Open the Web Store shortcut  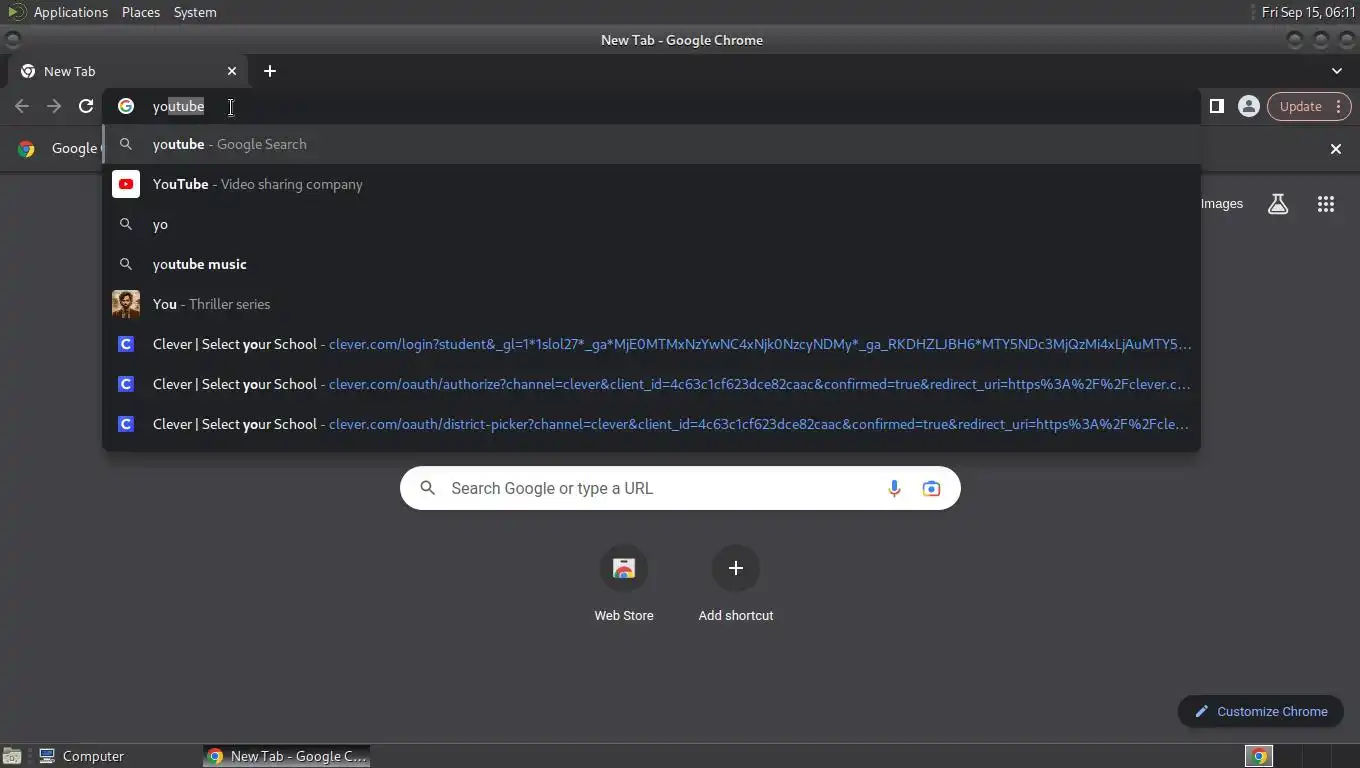(624, 585)
